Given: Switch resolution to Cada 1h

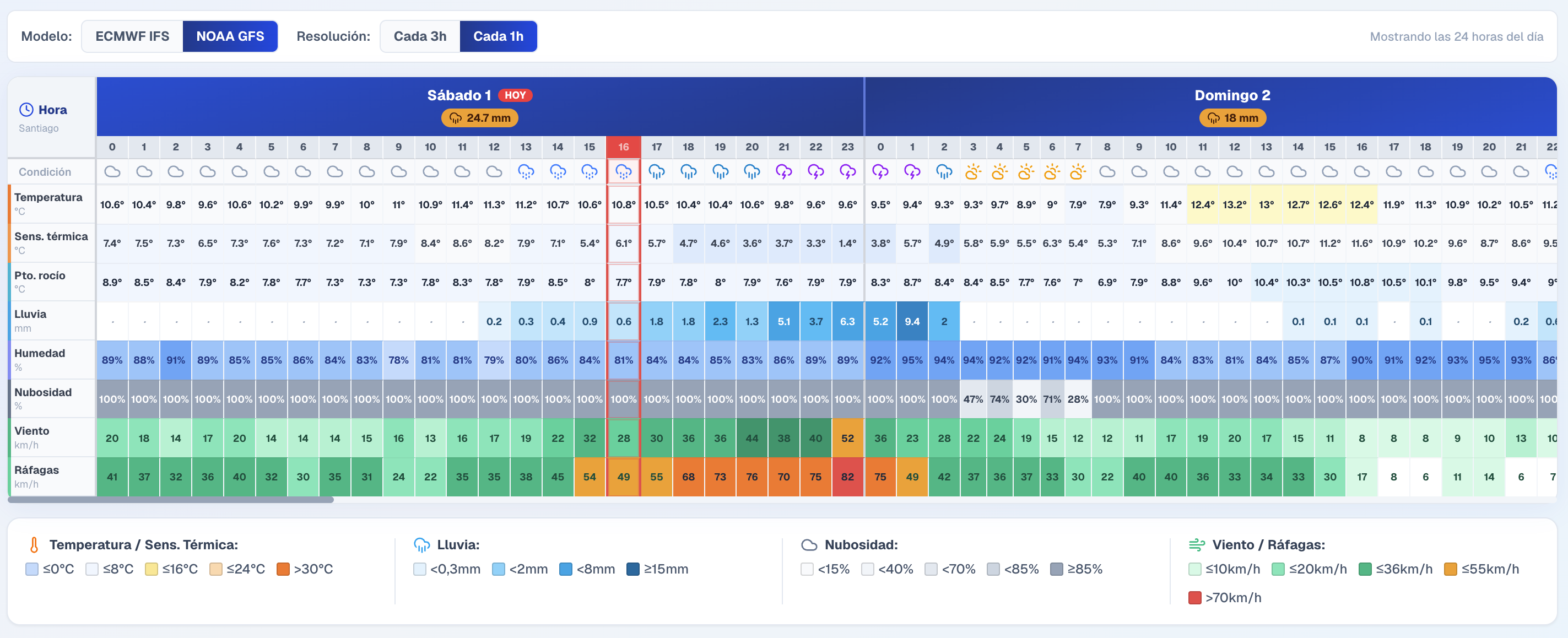Looking at the screenshot, I should (x=498, y=36).
